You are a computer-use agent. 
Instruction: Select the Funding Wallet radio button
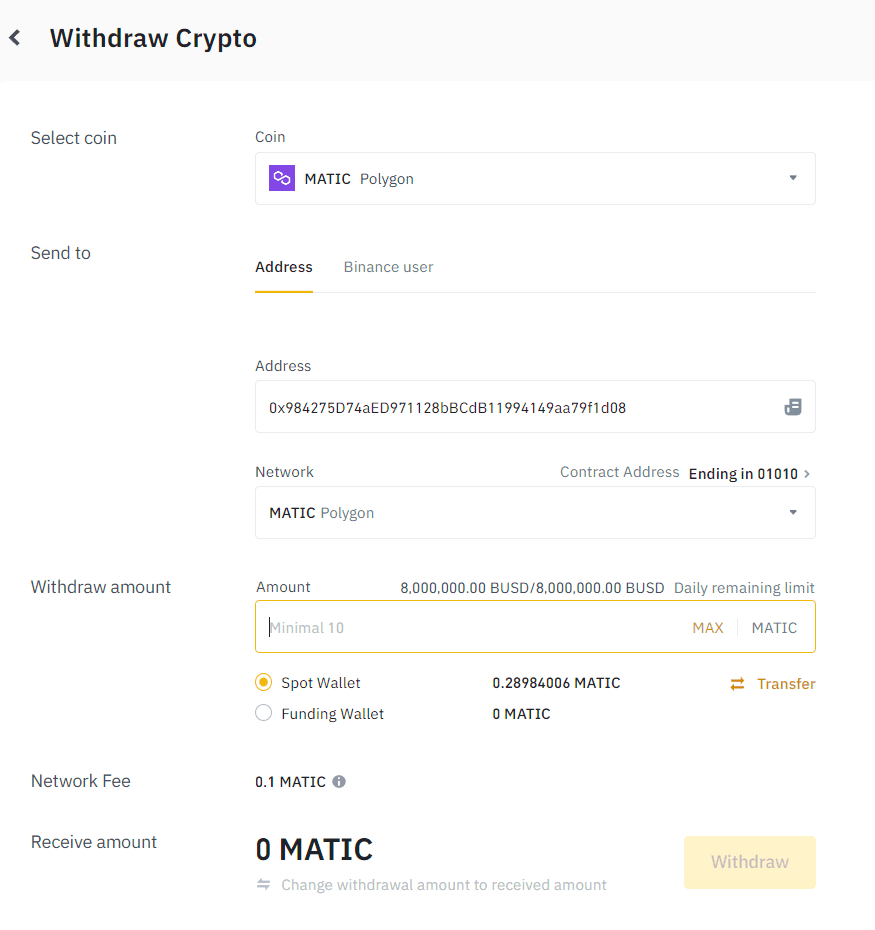(264, 714)
